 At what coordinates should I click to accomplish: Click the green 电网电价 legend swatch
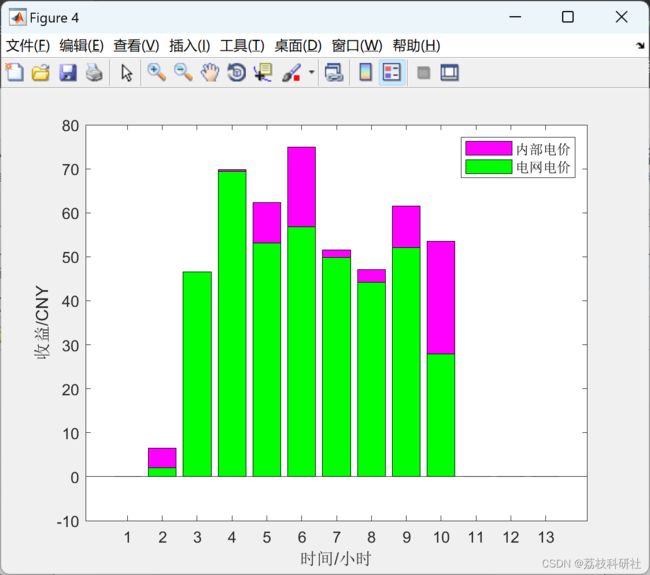[x=488, y=167]
